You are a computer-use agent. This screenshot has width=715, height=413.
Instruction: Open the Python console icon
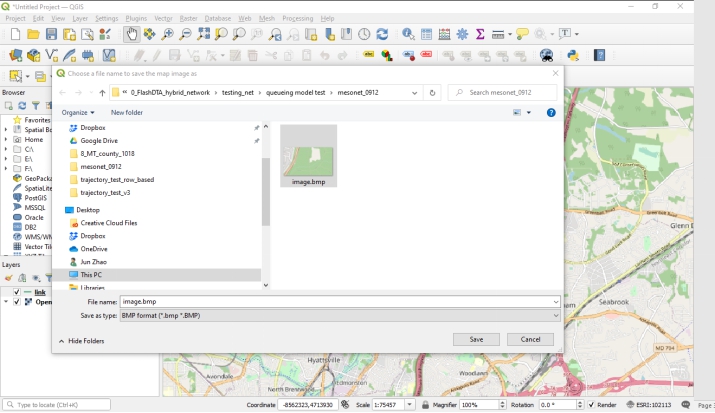pyautogui.click(x=574, y=56)
